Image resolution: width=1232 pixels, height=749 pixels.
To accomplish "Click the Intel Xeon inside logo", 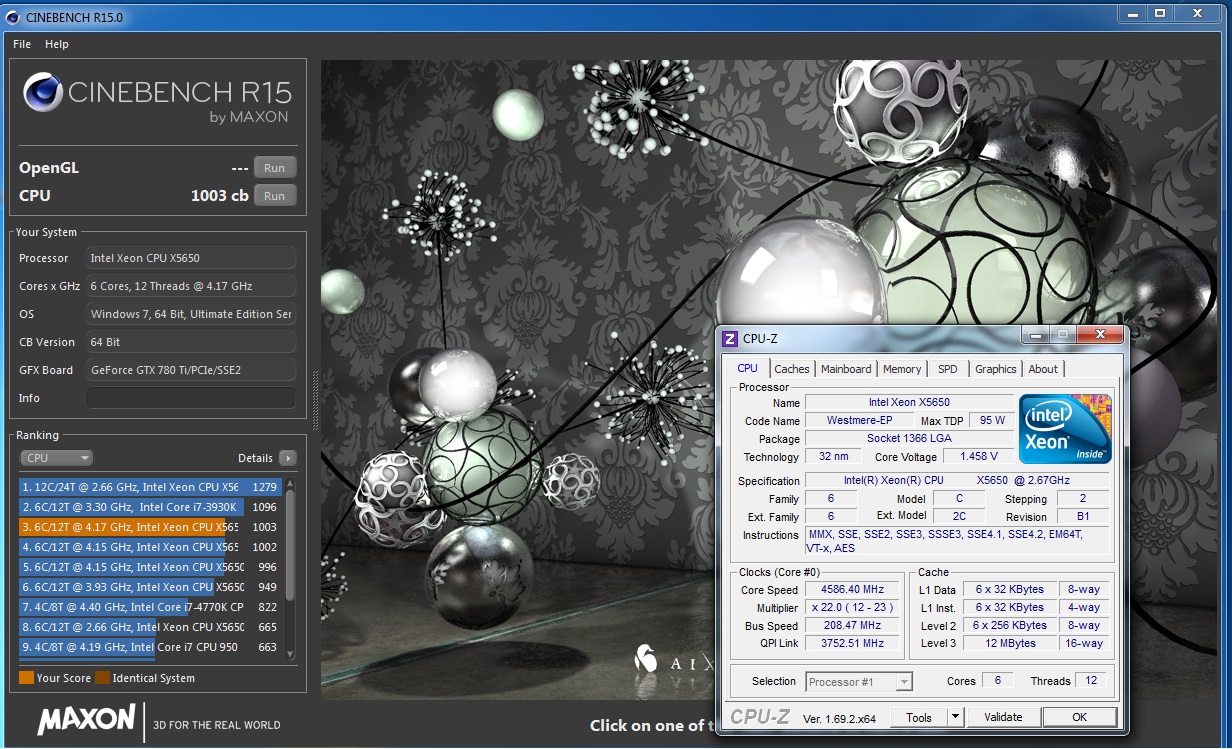I will click(1064, 428).
